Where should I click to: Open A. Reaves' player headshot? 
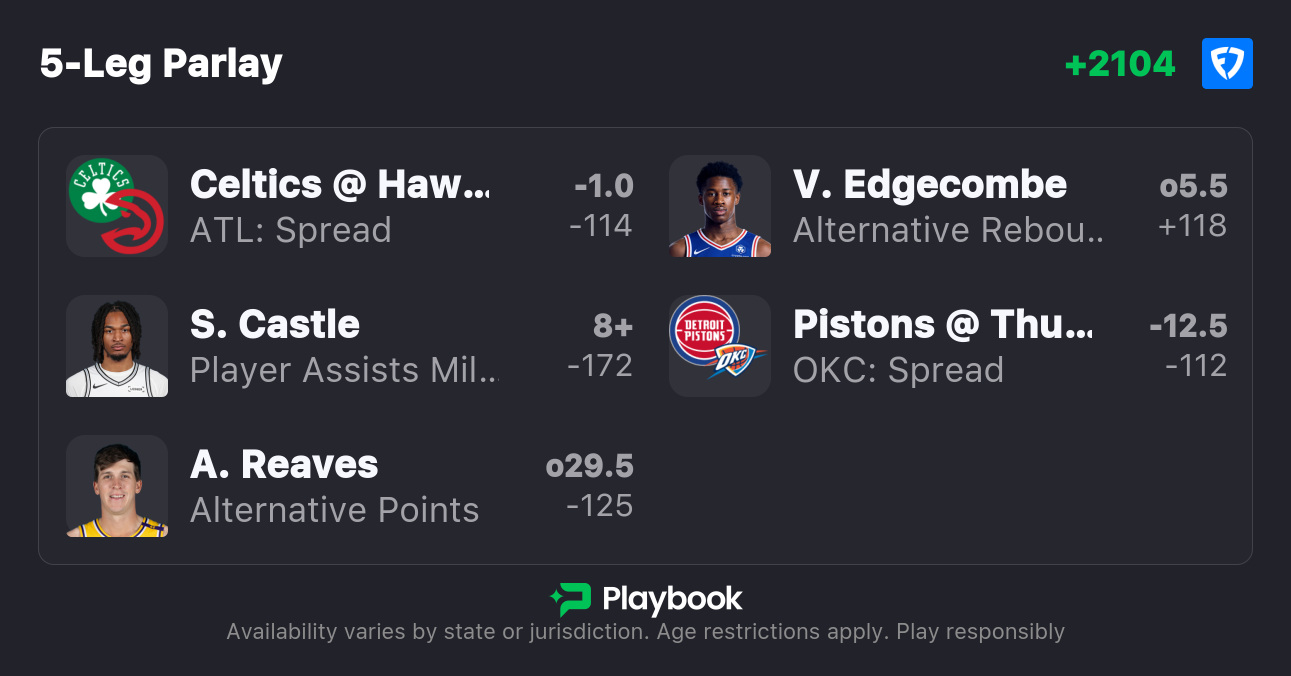pyautogui.click(x=117, y=486)
